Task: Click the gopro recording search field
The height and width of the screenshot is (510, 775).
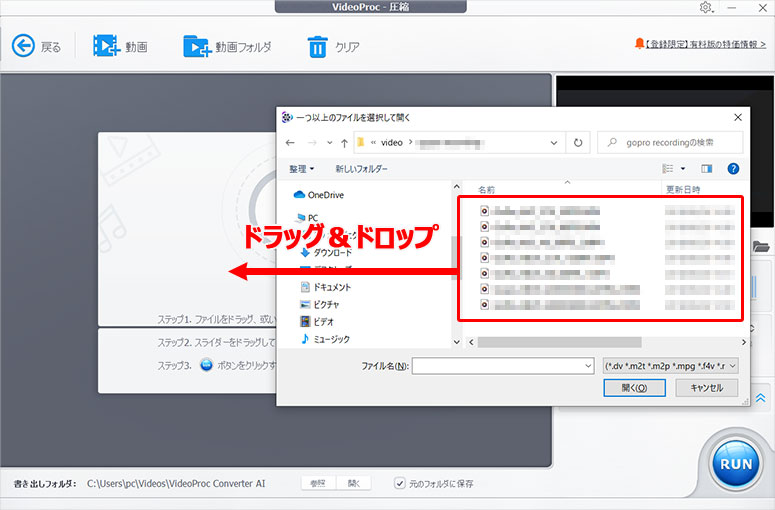Action: 670,143
